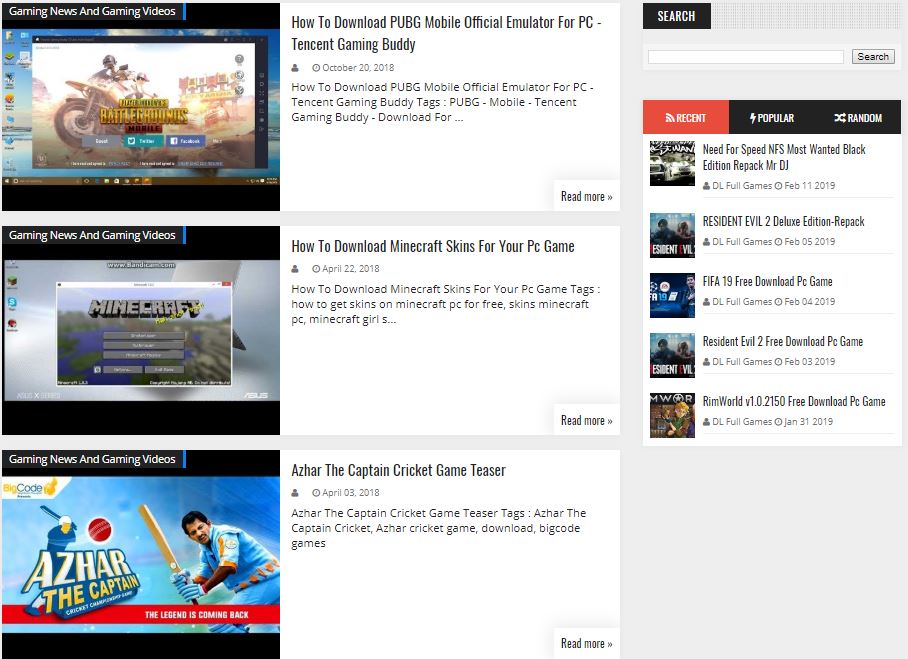Click Read more on PUBG emulator post
The image size is (908, 659).
pyautogui.click(x=586, y=196)
